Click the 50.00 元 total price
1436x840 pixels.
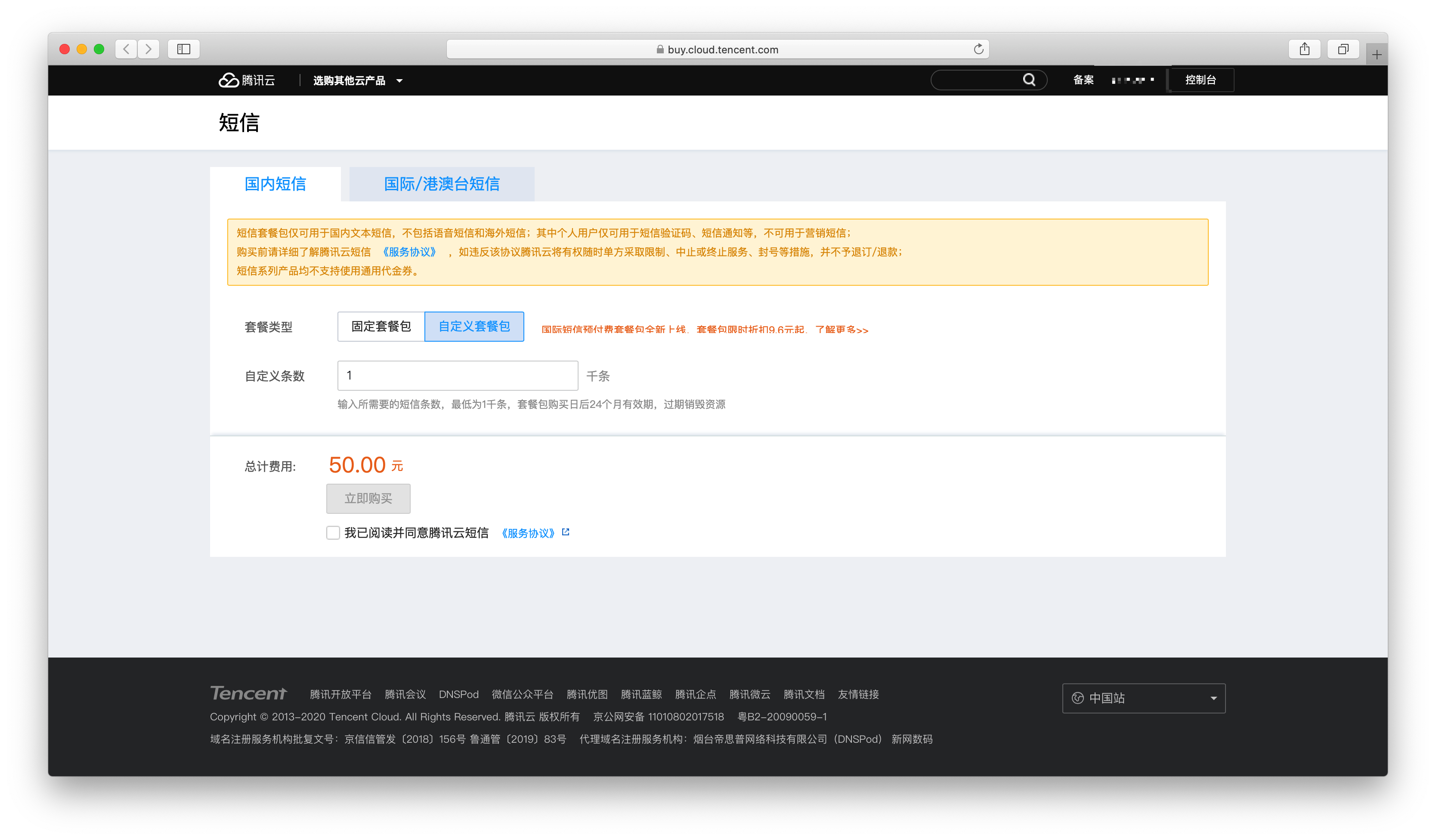[366, 465]
